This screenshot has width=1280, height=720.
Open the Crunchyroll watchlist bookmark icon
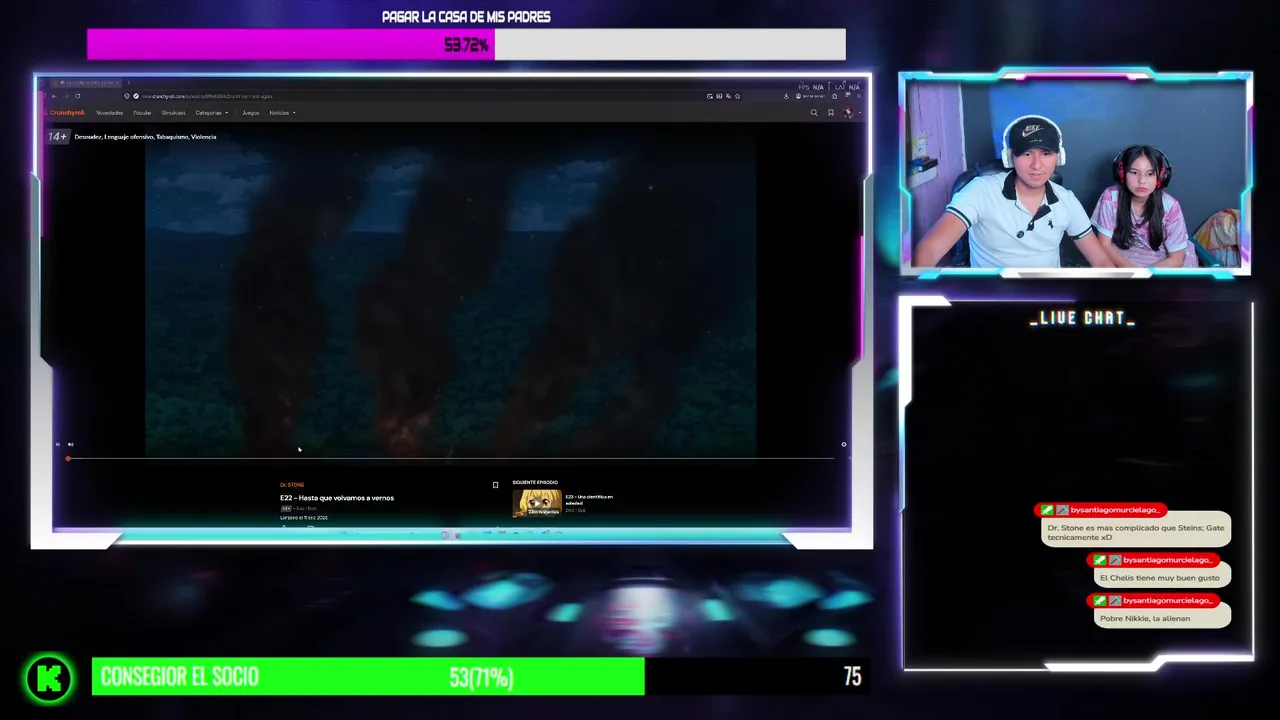coord(831,112)
